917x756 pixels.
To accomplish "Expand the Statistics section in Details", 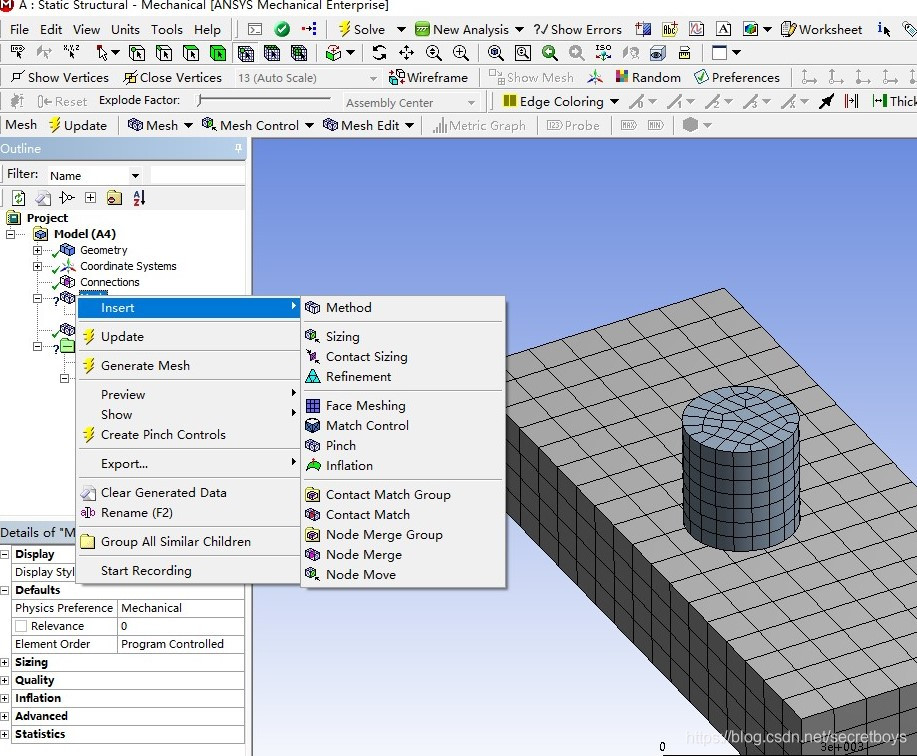I will click(5, 734).
